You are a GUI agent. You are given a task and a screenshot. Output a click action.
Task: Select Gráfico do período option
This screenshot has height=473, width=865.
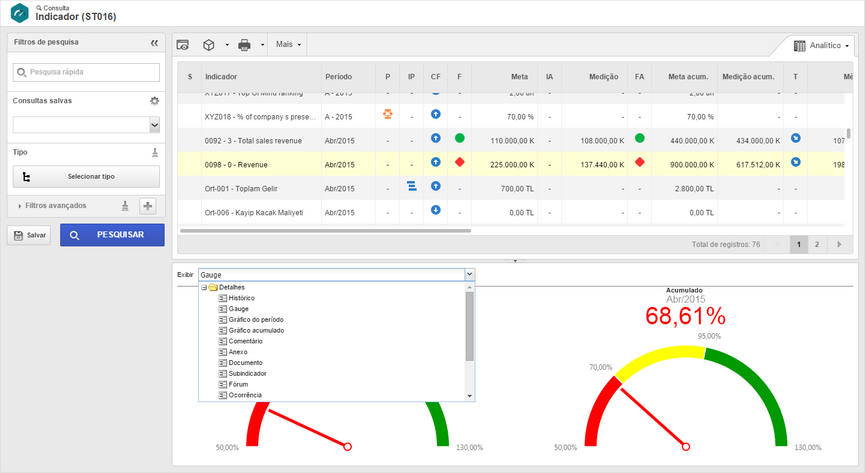(256, 320)
